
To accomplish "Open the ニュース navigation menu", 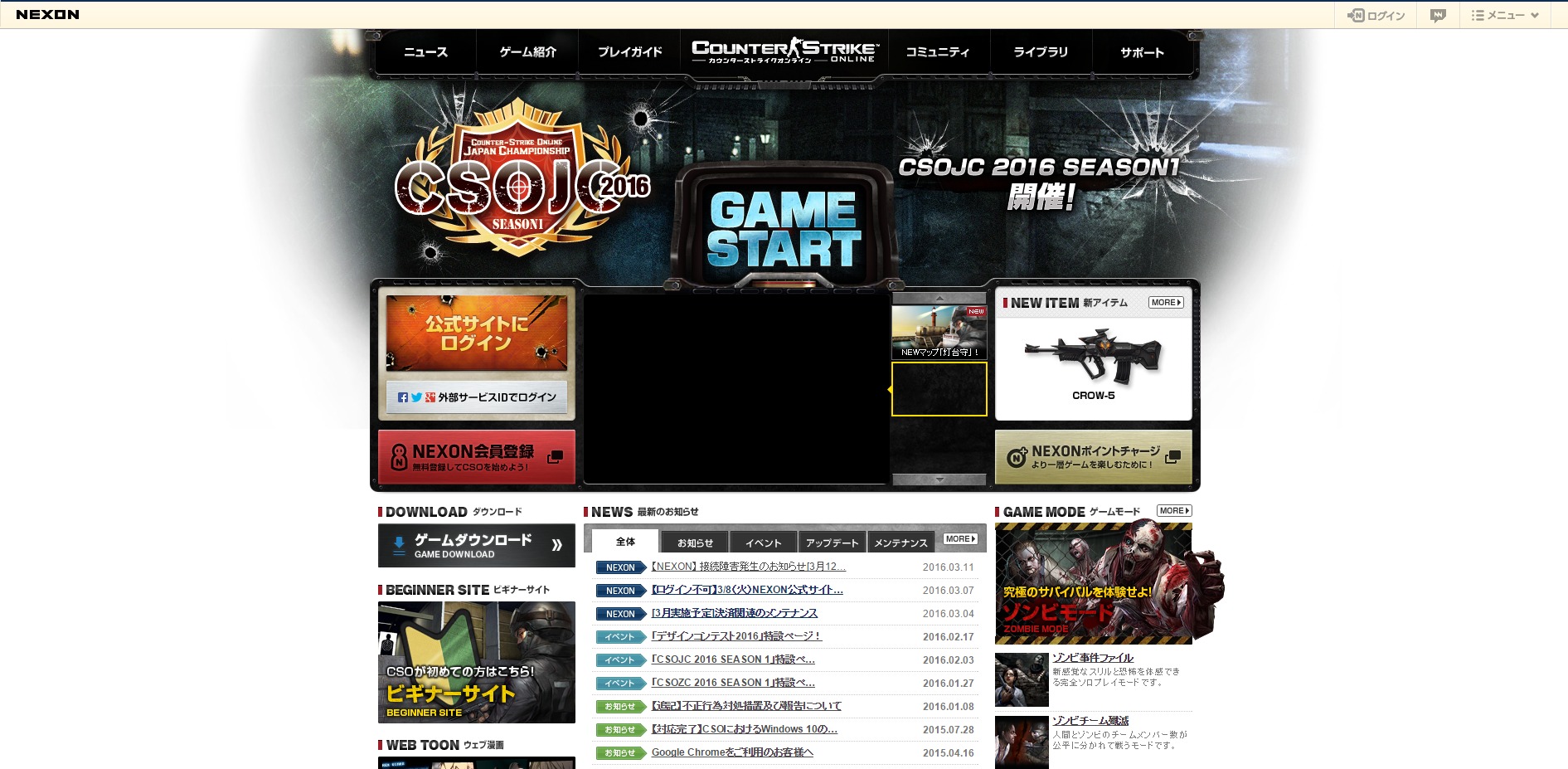I will coord(425,52).
